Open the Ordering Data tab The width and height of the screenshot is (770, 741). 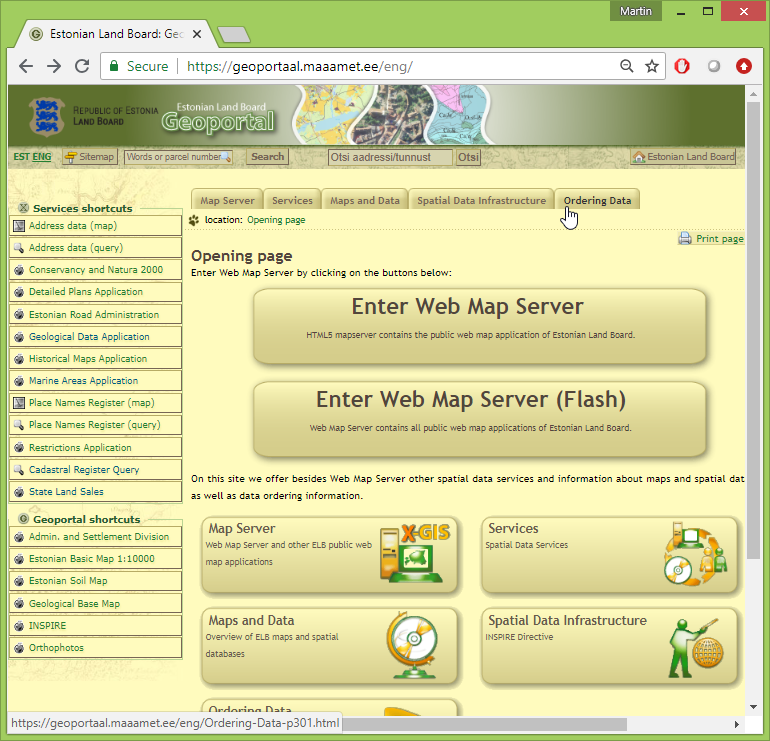click(x=597, y=201)
